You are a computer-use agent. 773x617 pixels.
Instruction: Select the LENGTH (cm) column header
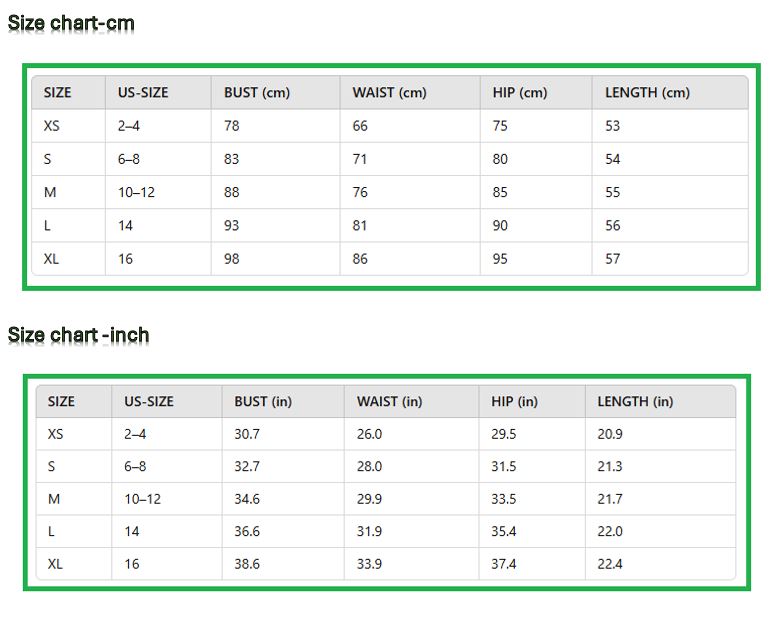647,93
